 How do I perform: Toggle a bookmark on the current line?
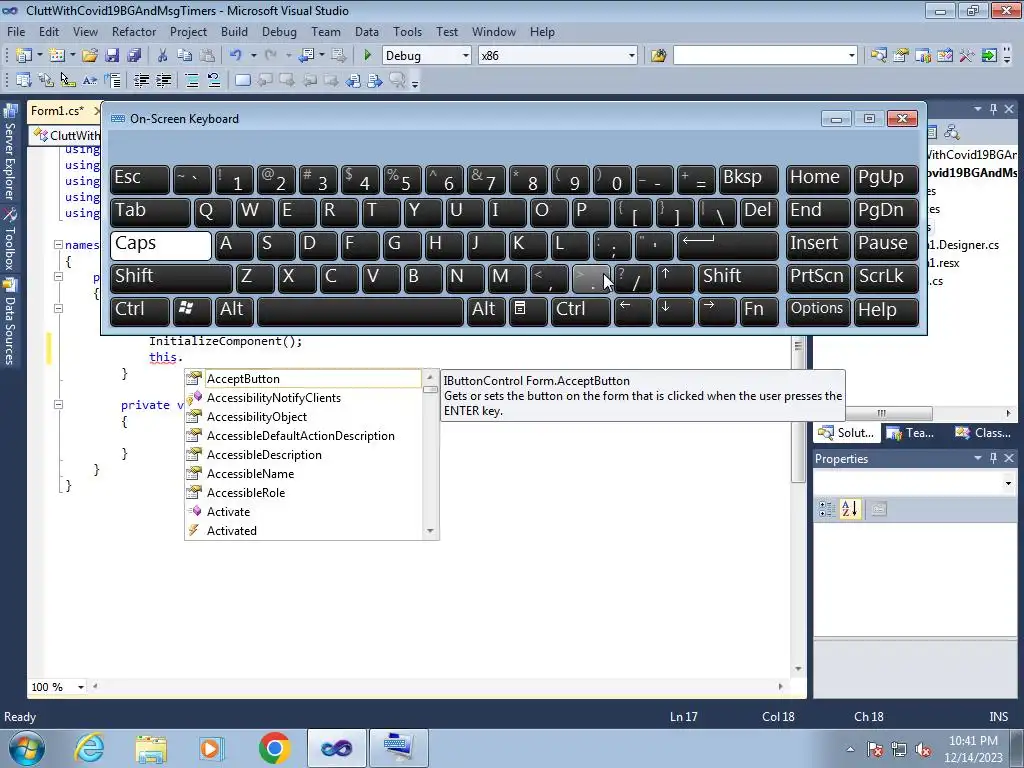242,80
